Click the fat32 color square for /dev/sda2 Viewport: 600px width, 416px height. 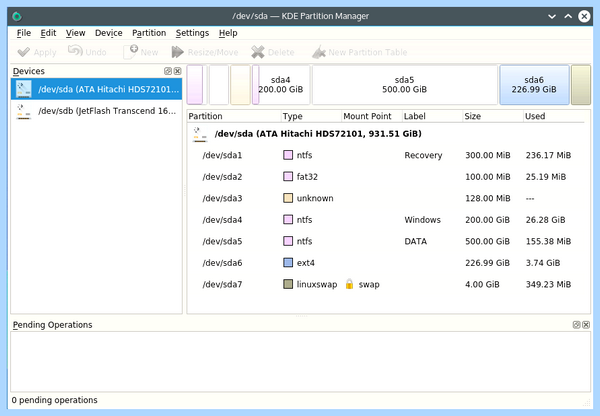click(288, 176)
